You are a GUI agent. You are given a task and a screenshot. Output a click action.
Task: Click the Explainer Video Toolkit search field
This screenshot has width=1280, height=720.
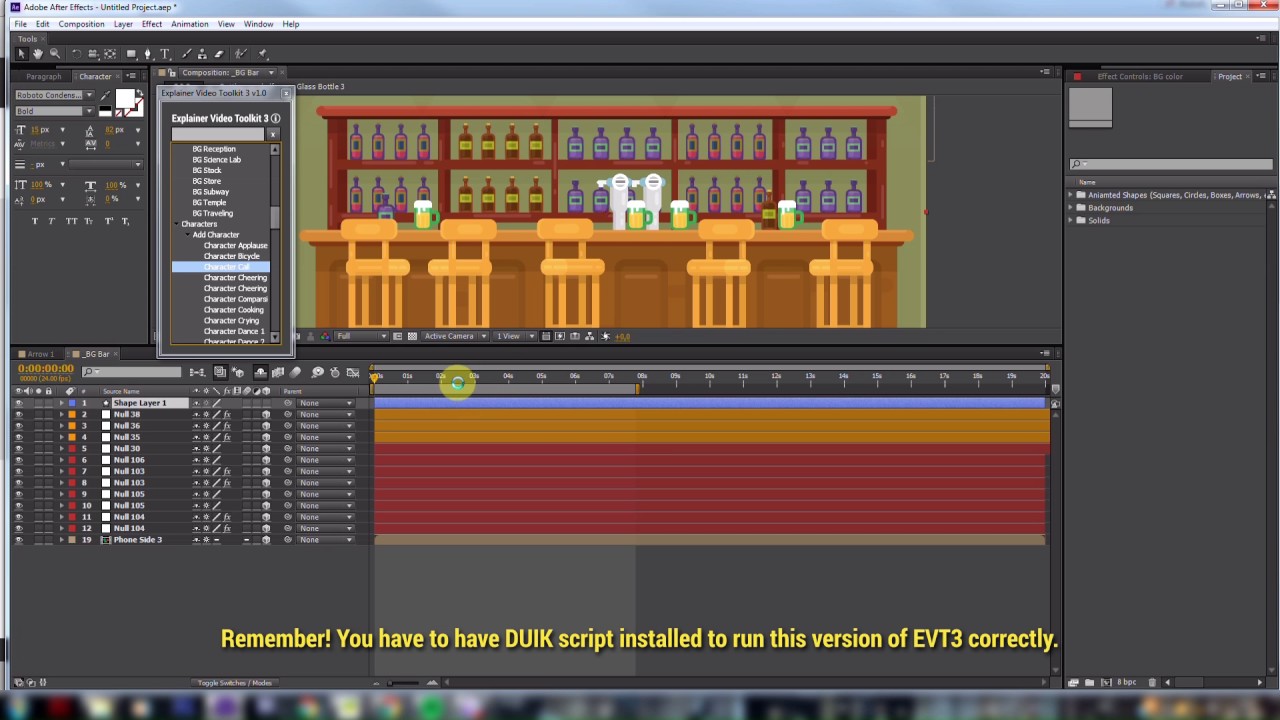(x=218, y=134)
